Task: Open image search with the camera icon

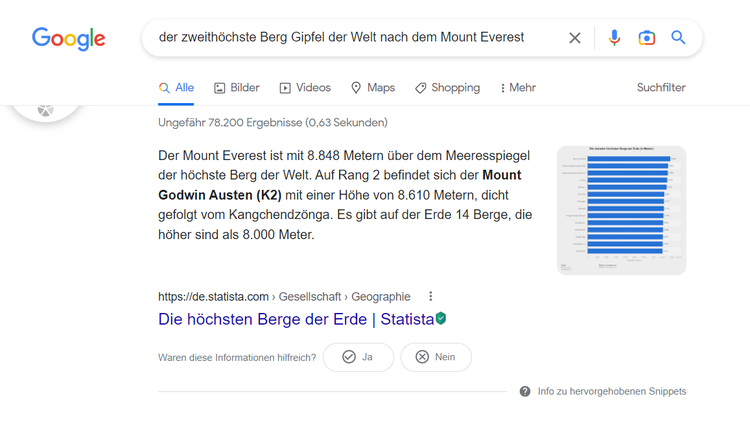Action: [x=647, y=37]
